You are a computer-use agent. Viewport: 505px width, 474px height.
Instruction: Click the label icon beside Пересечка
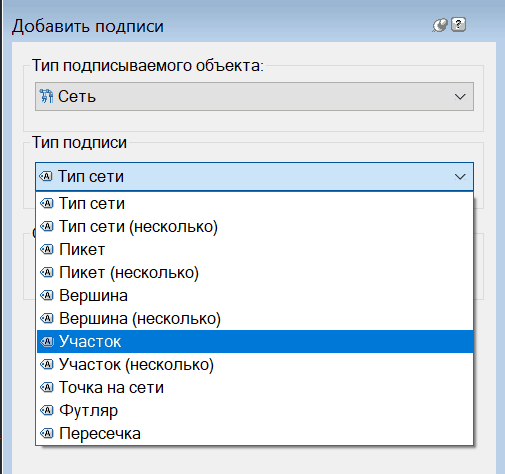point(47,433)
